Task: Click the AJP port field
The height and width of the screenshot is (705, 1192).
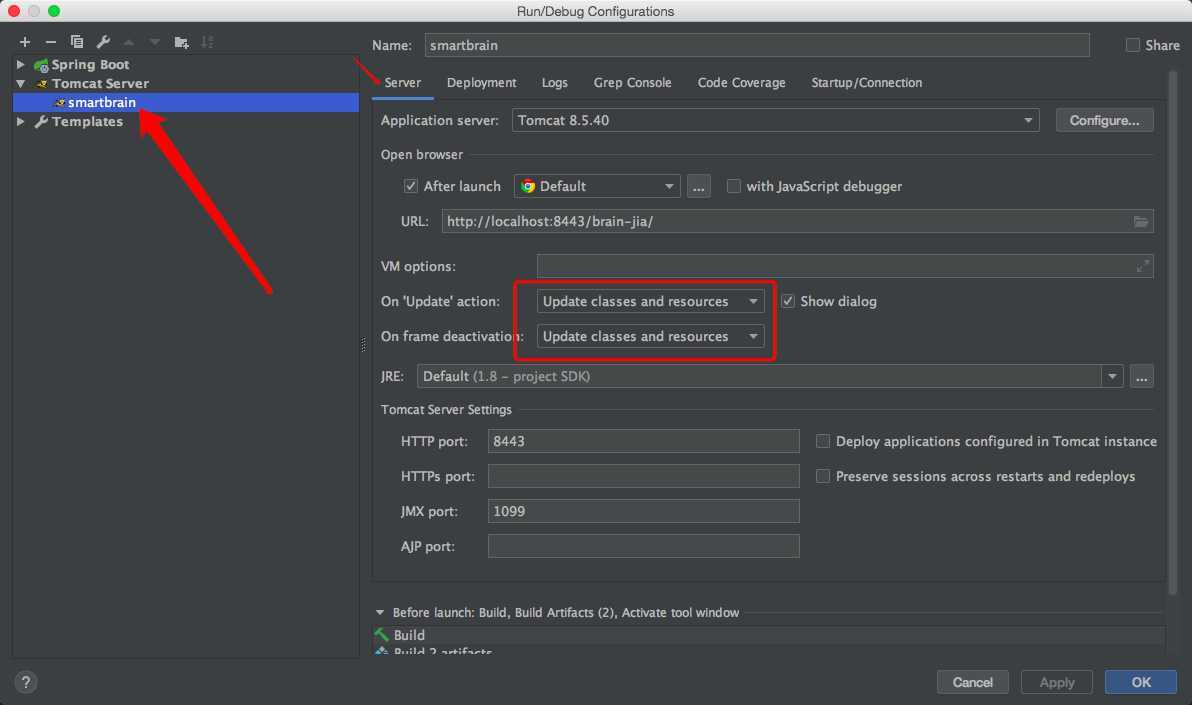Action: tap(643, 546)
